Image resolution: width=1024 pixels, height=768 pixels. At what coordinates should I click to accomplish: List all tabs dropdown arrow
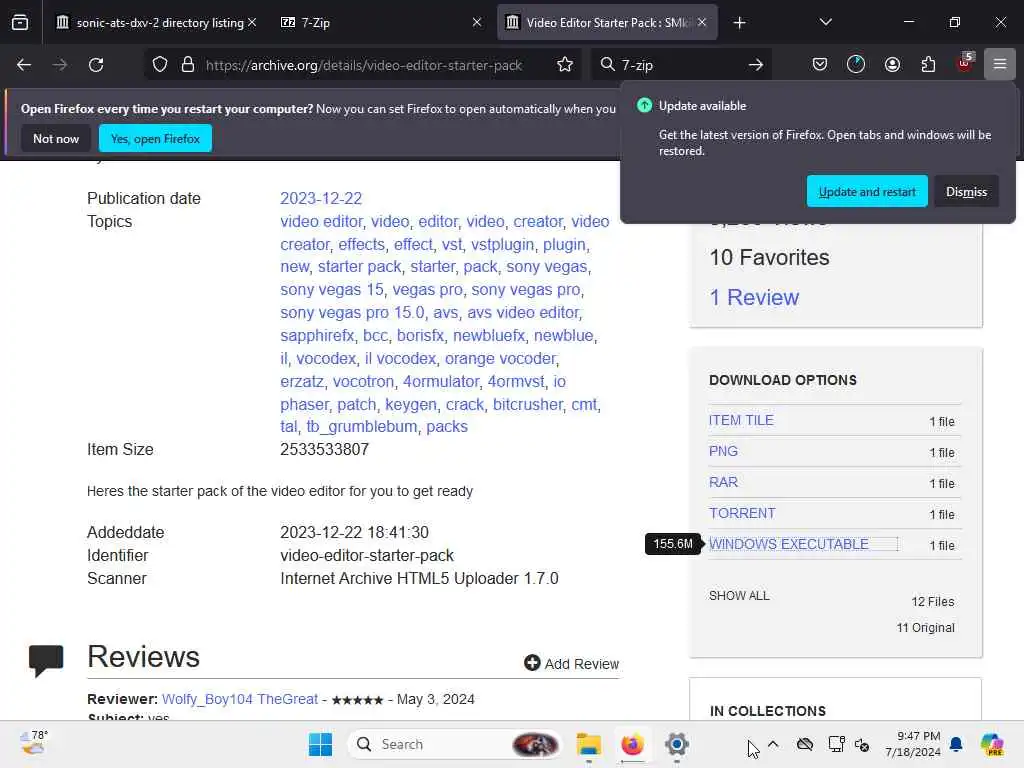coord(825,22)
